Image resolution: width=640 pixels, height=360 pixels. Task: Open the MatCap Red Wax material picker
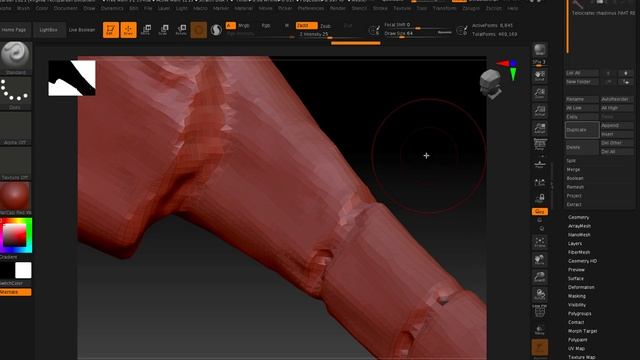point(16,198)
